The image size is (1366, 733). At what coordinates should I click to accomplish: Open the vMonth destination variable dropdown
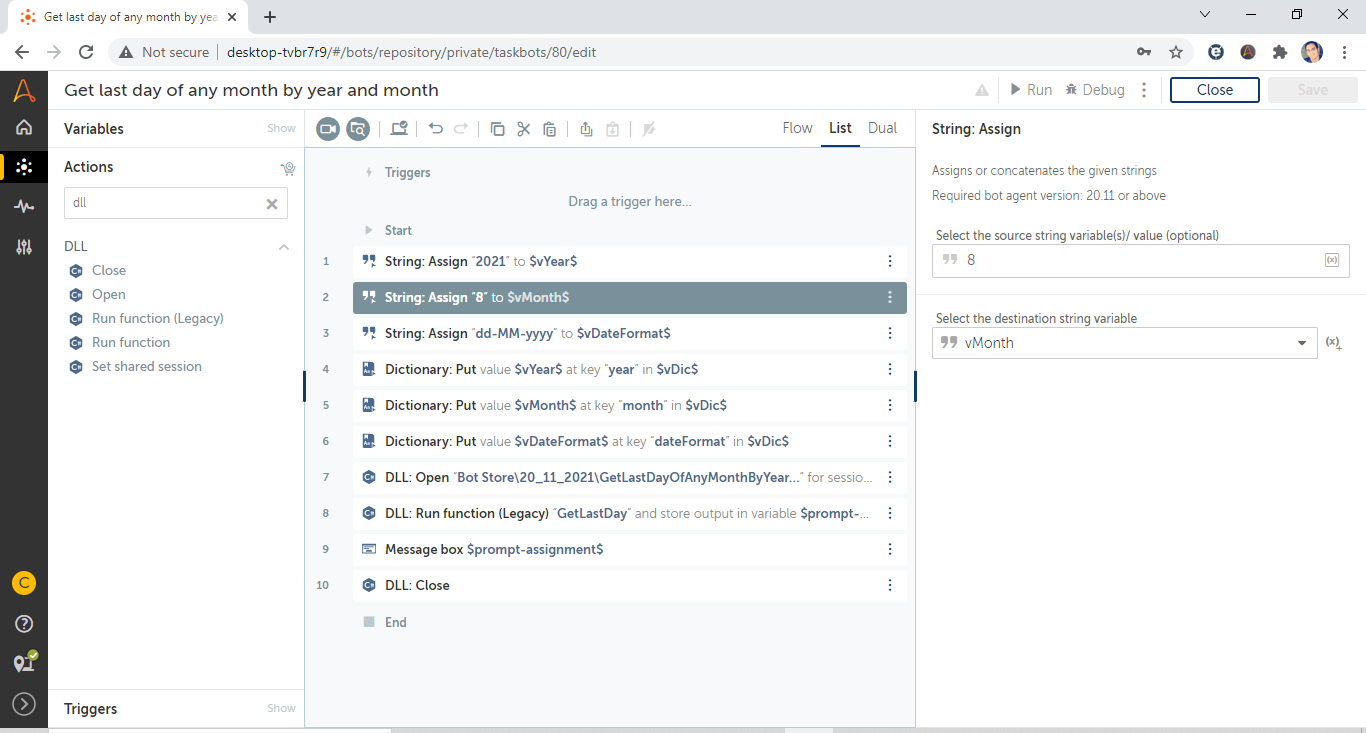[x=1301, y=343]
